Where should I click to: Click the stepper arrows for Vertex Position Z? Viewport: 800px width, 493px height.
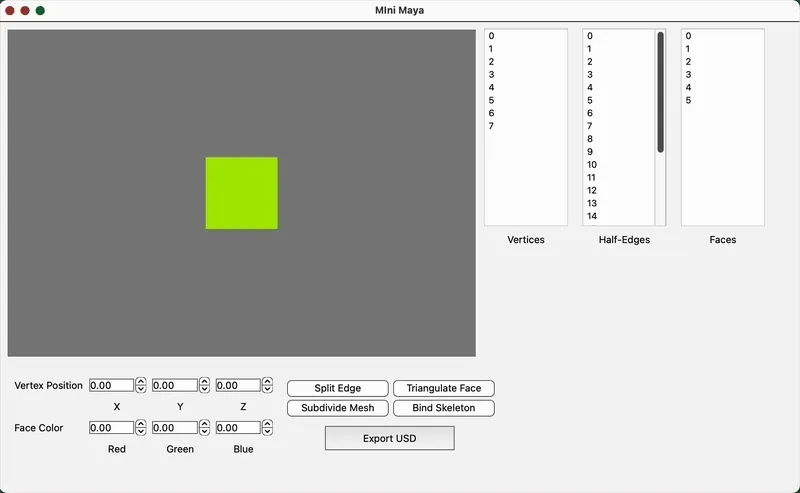click(268, 385)
